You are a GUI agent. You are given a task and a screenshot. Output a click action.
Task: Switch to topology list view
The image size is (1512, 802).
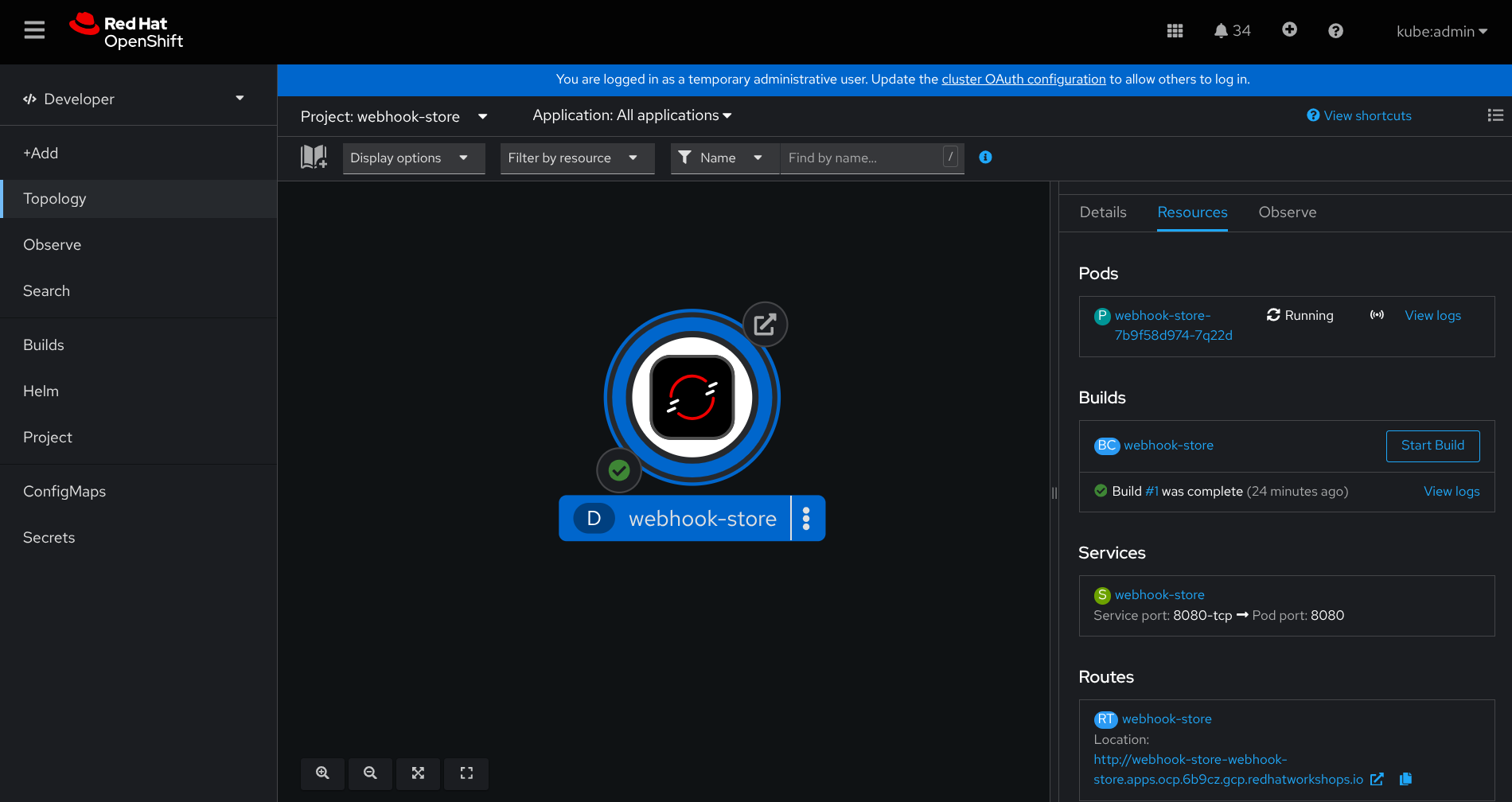coord(1495,115)
